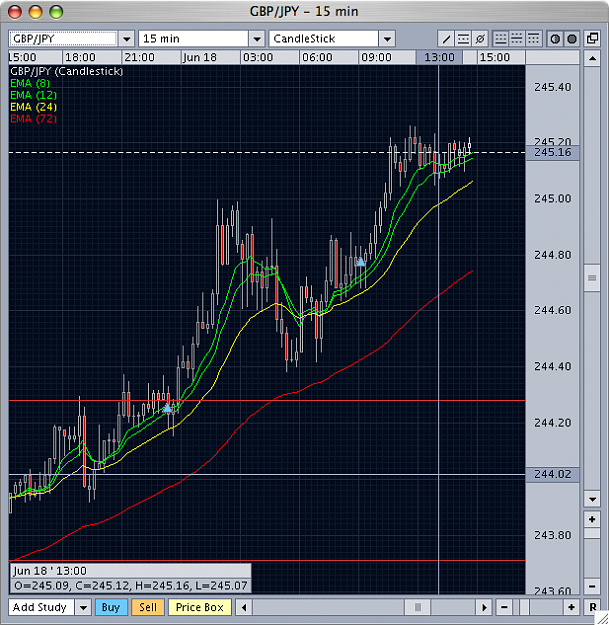Click the vertical zoom plus button
This screenshot has width=609, height=625.
tap(592, 519)
